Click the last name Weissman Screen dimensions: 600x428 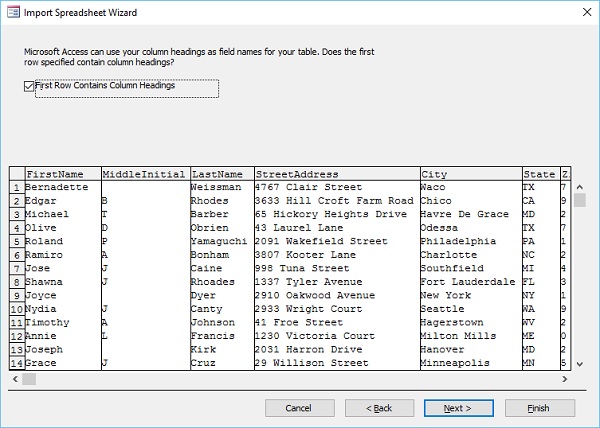pos(222,187)
